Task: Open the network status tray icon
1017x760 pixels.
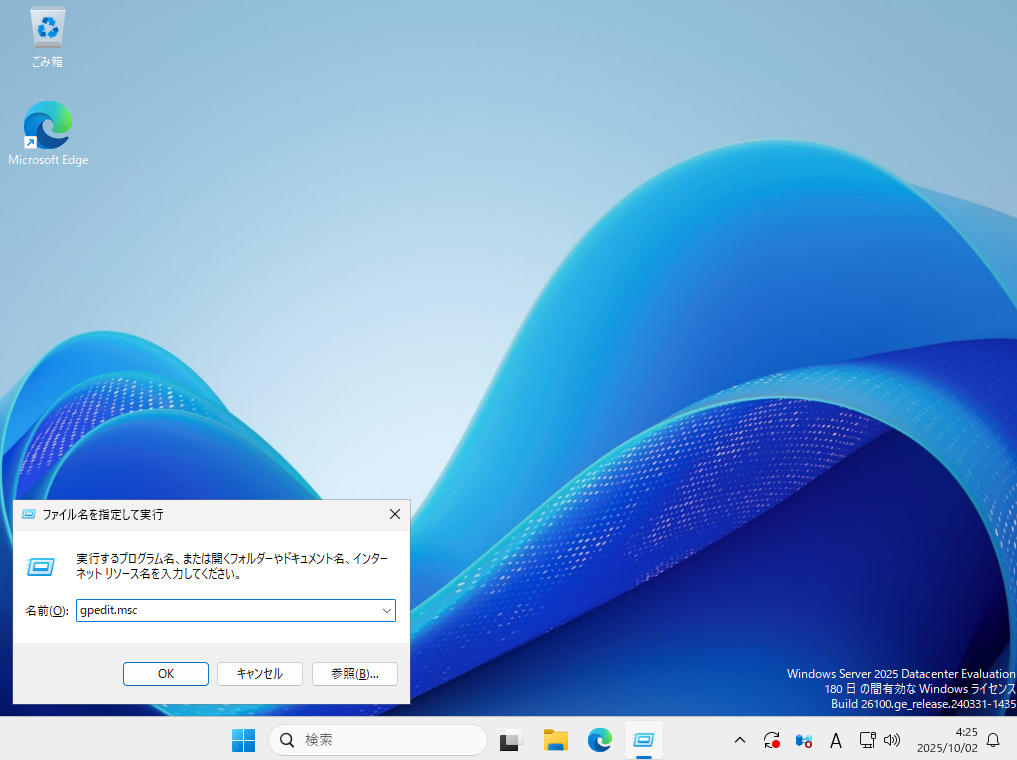Action: tap(867, 740)
